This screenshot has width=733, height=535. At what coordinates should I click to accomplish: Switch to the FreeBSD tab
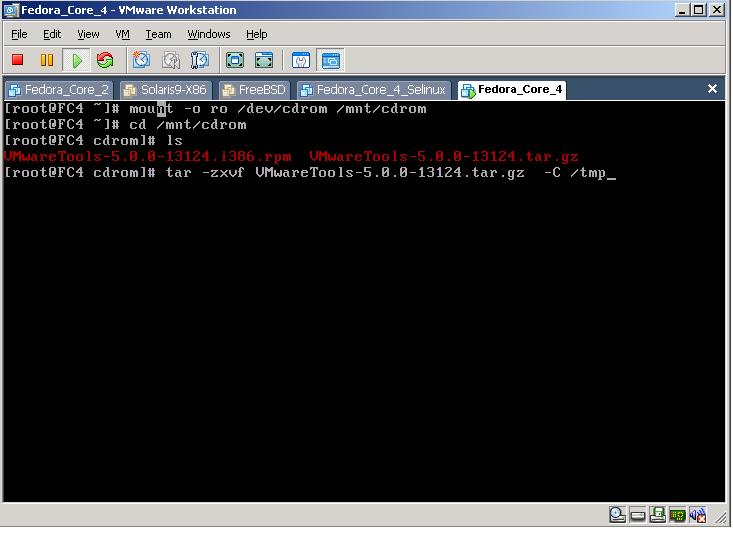254,90
